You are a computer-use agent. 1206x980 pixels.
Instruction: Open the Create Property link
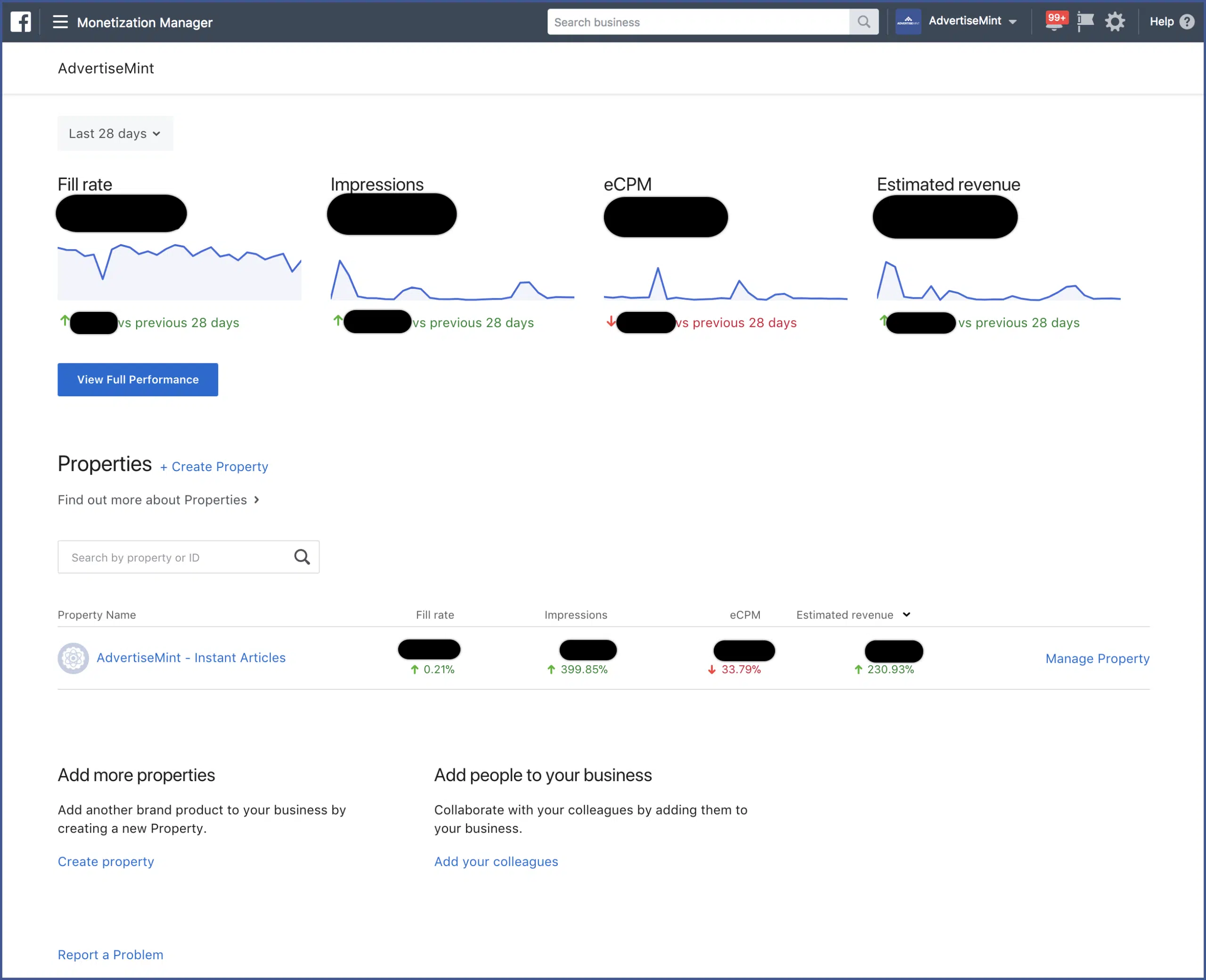click(x=214, y=466)
